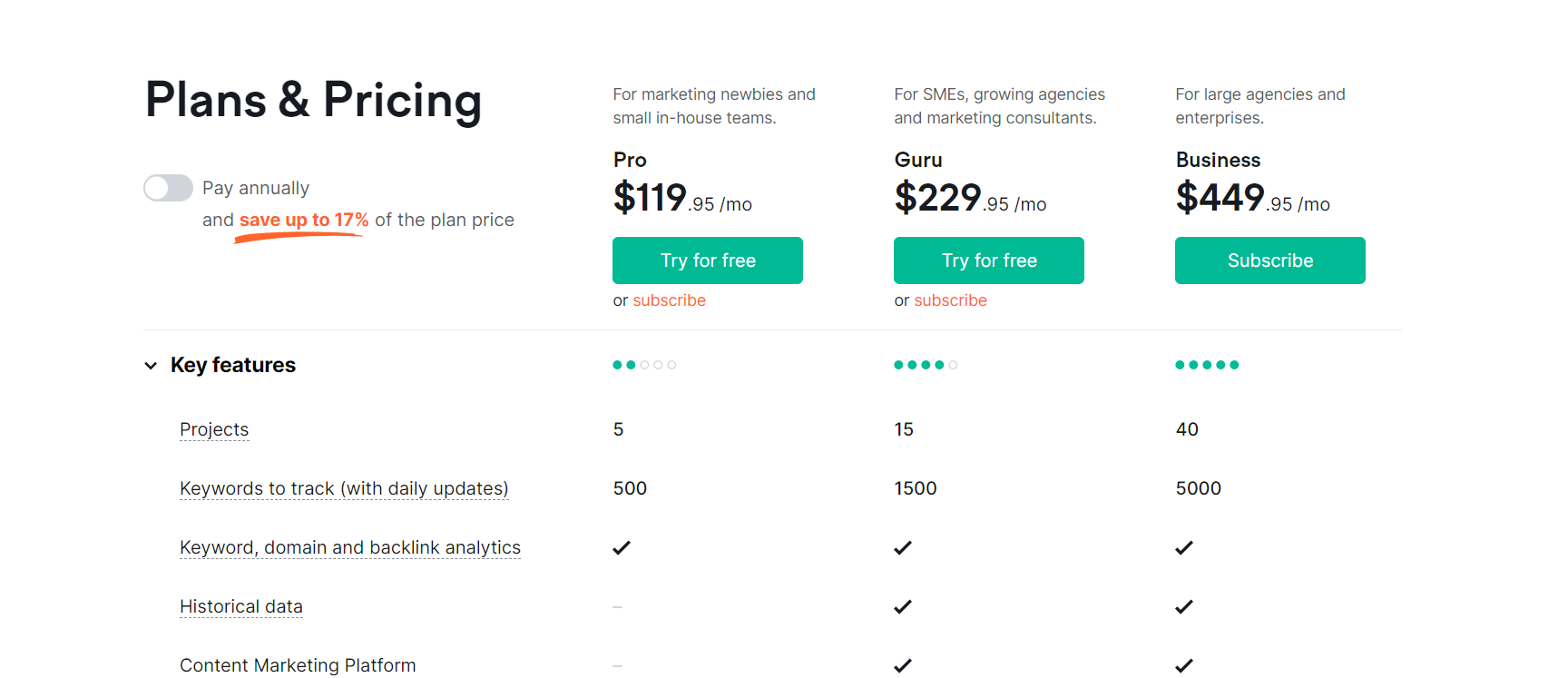
Task: Toggle the Pay annually switch
Action: click(168, 188)
